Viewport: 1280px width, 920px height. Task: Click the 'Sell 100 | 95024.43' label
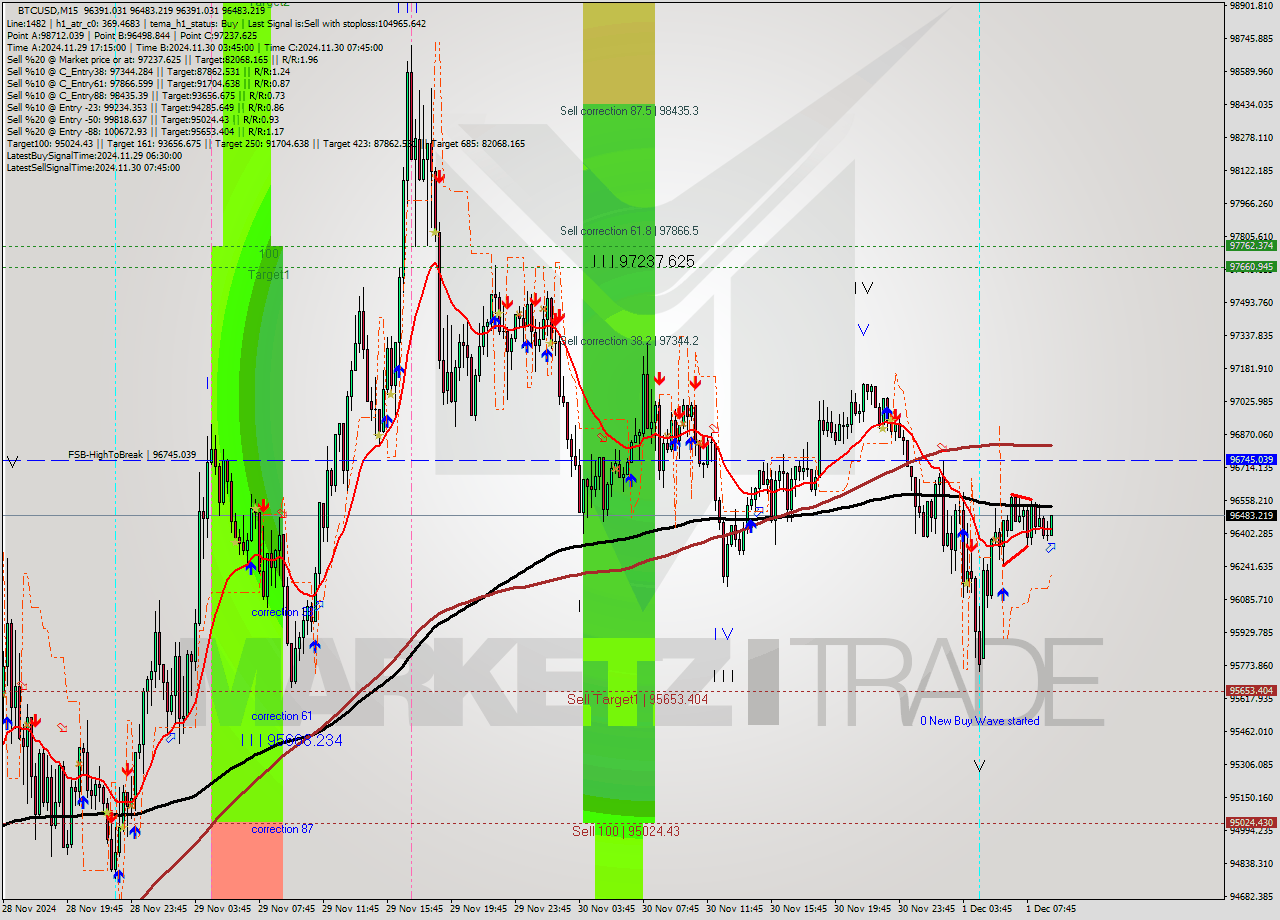[626, 831]
